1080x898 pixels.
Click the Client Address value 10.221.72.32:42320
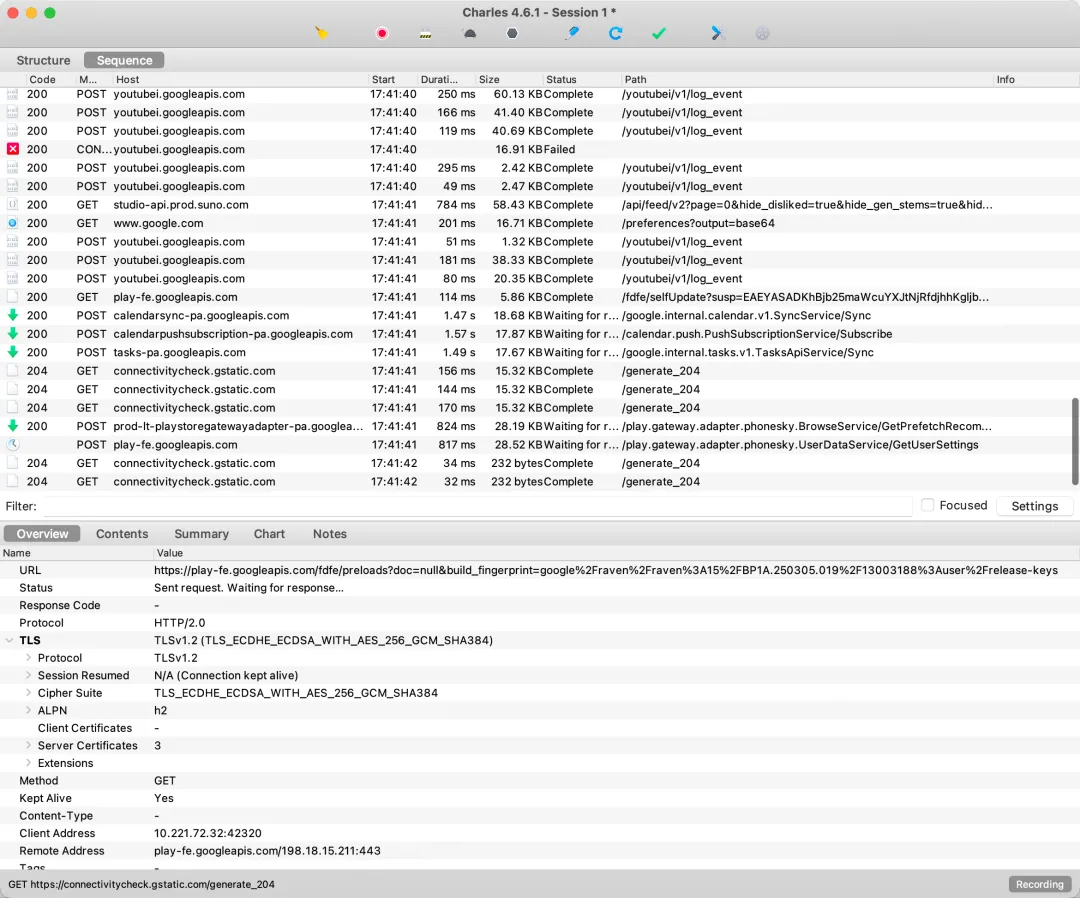coord(207,833)
